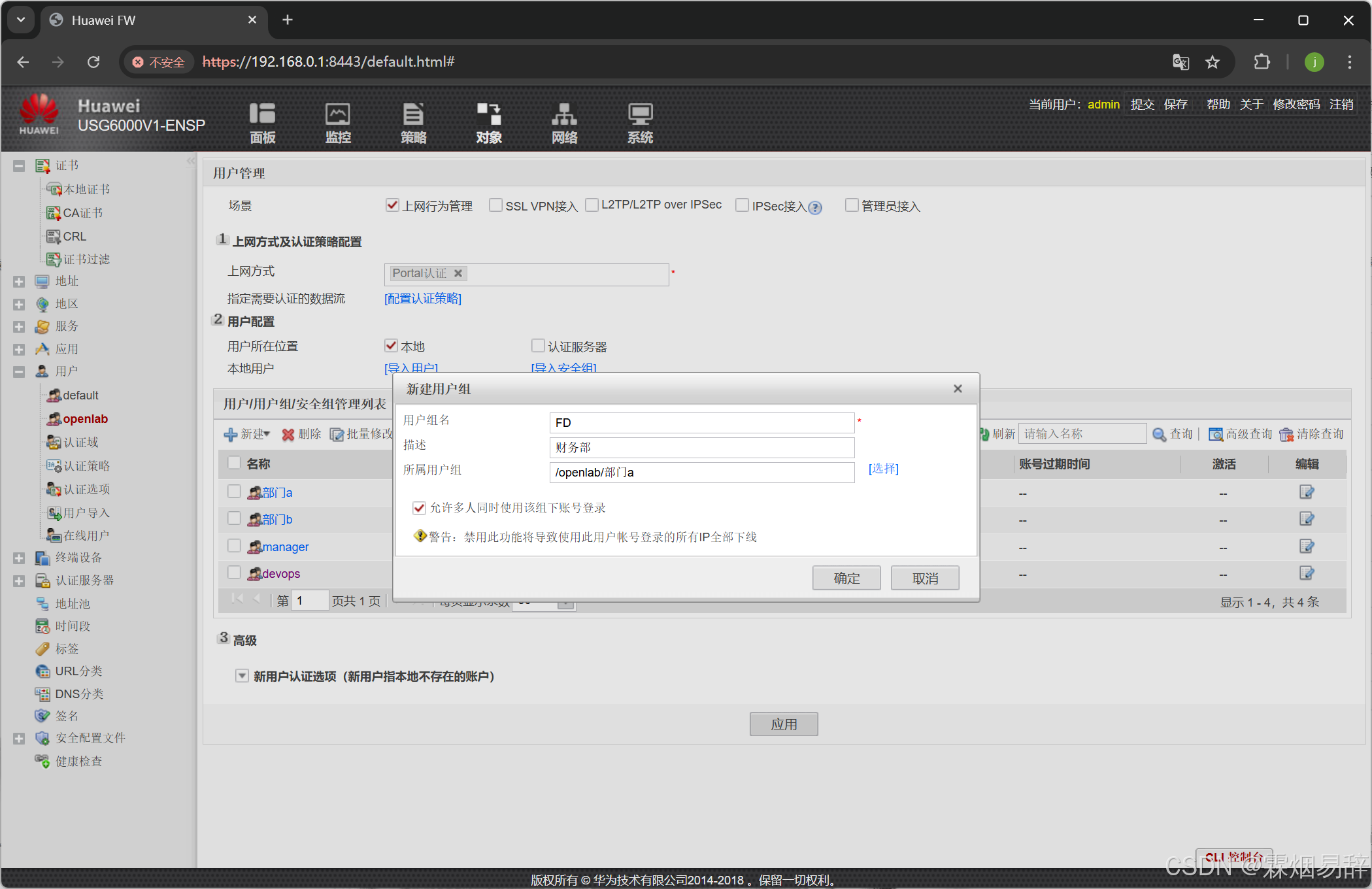
Task: Expand the 新用户认证选项 section
Action: 242,676
